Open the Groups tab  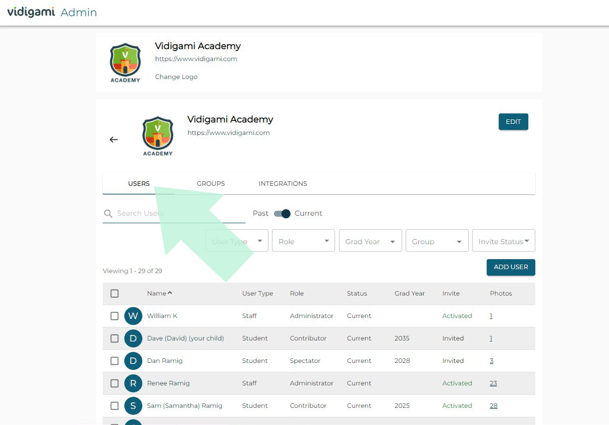[211, 183]
